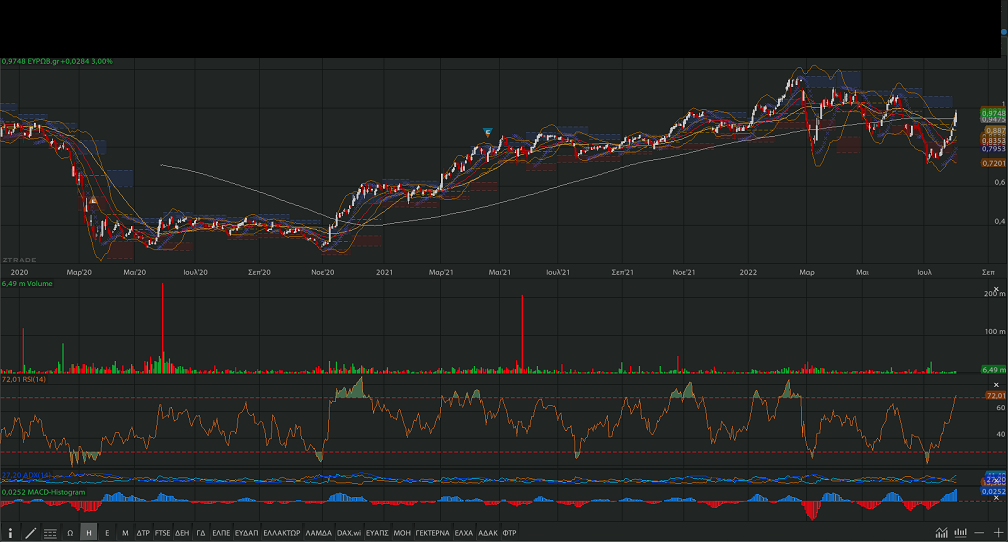
Task: Toggle the H daily timeframe button
Action: (x=89, y=533)
